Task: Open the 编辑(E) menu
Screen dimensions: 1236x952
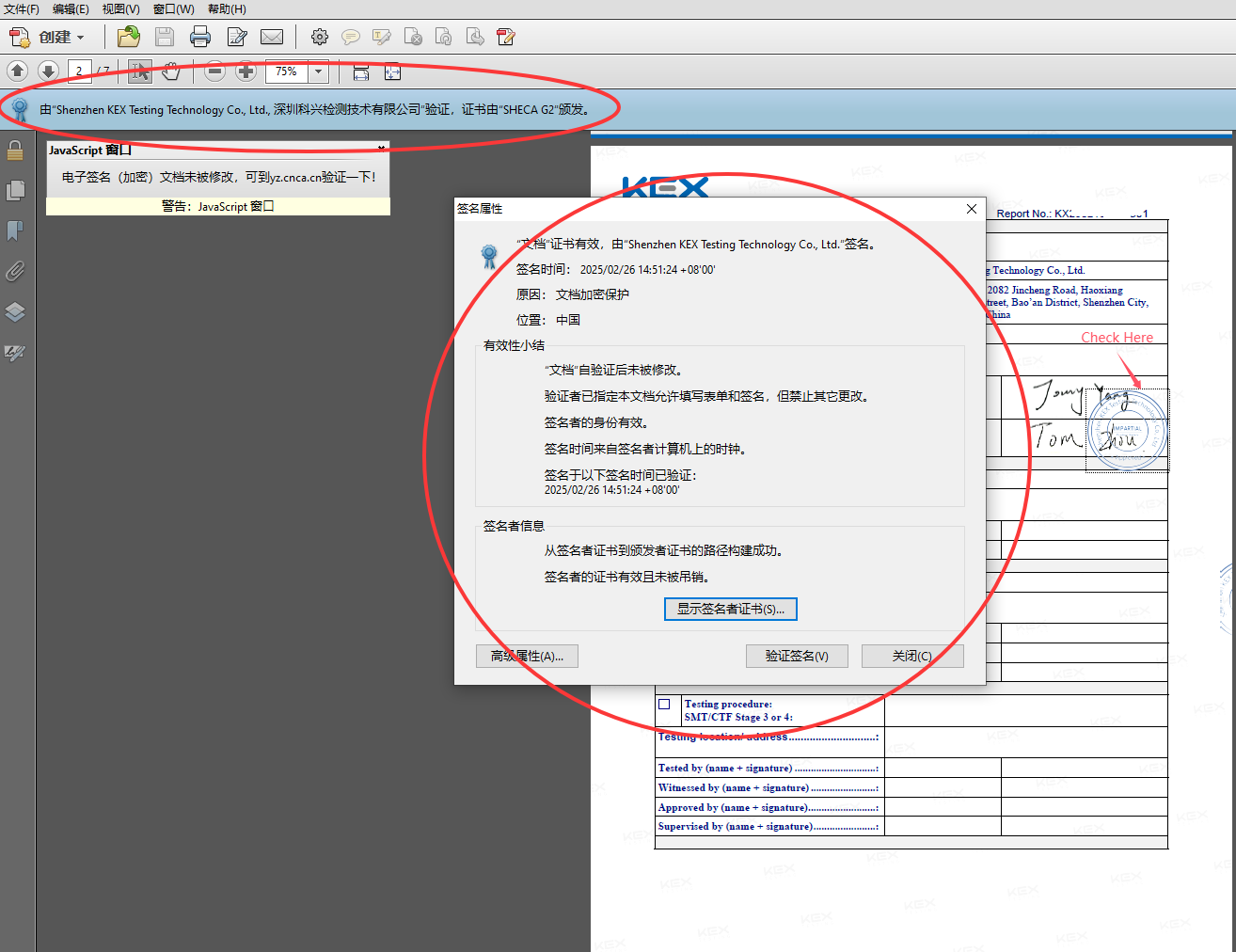Action: coord(71,9)
